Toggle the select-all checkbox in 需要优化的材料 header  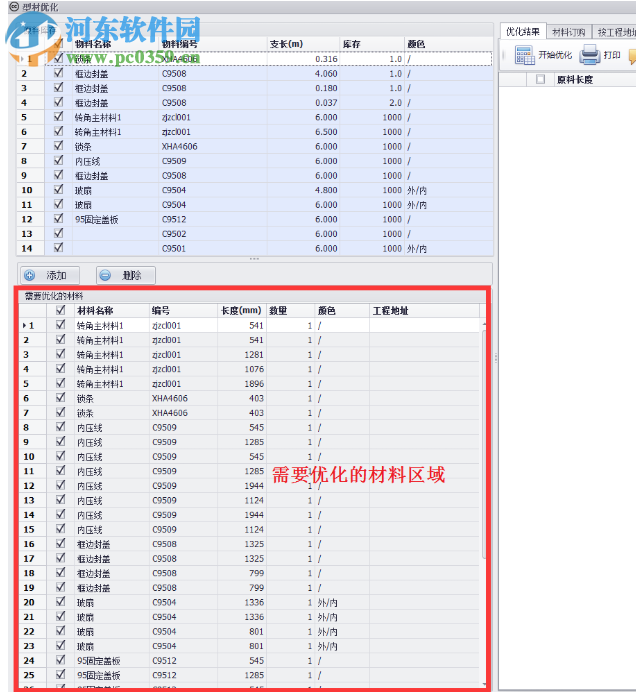click(60, 310)
